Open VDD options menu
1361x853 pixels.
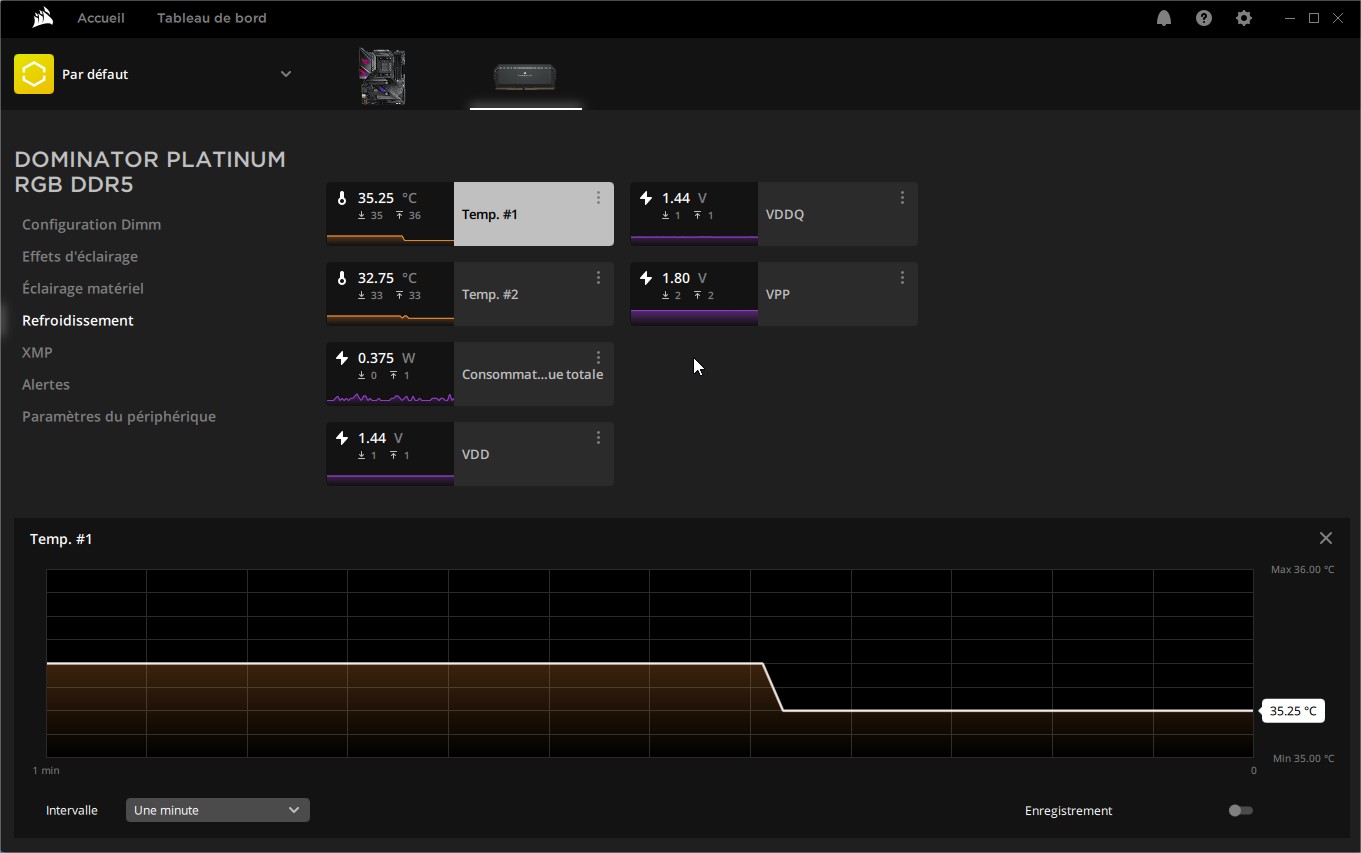point(598,438)
